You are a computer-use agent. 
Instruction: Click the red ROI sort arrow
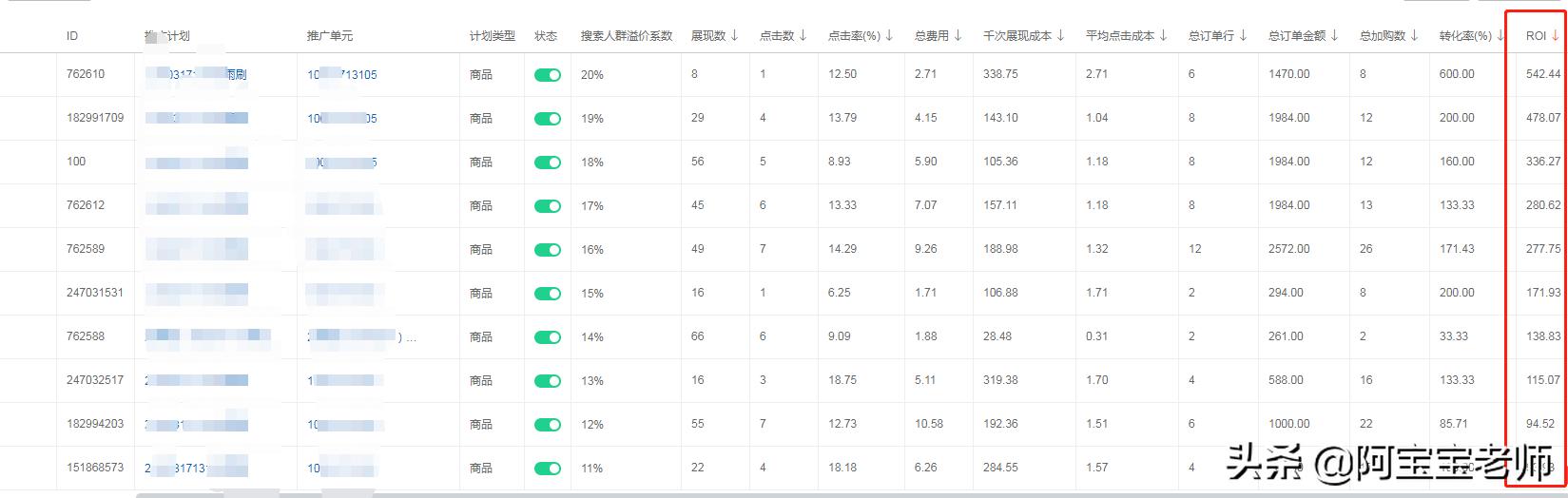[1555, 35]
